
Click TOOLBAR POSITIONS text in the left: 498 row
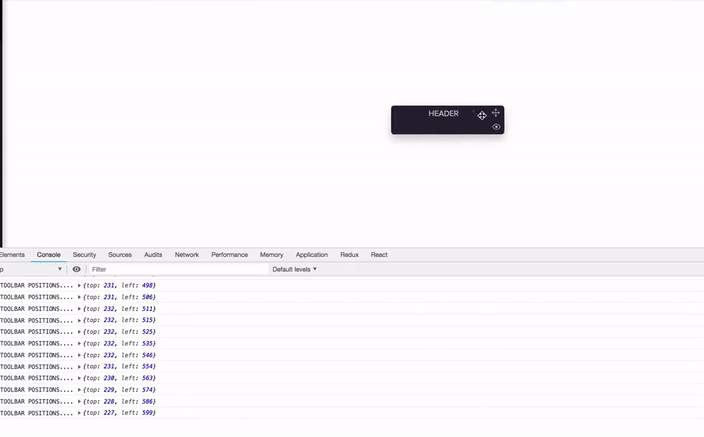point(36,285)
